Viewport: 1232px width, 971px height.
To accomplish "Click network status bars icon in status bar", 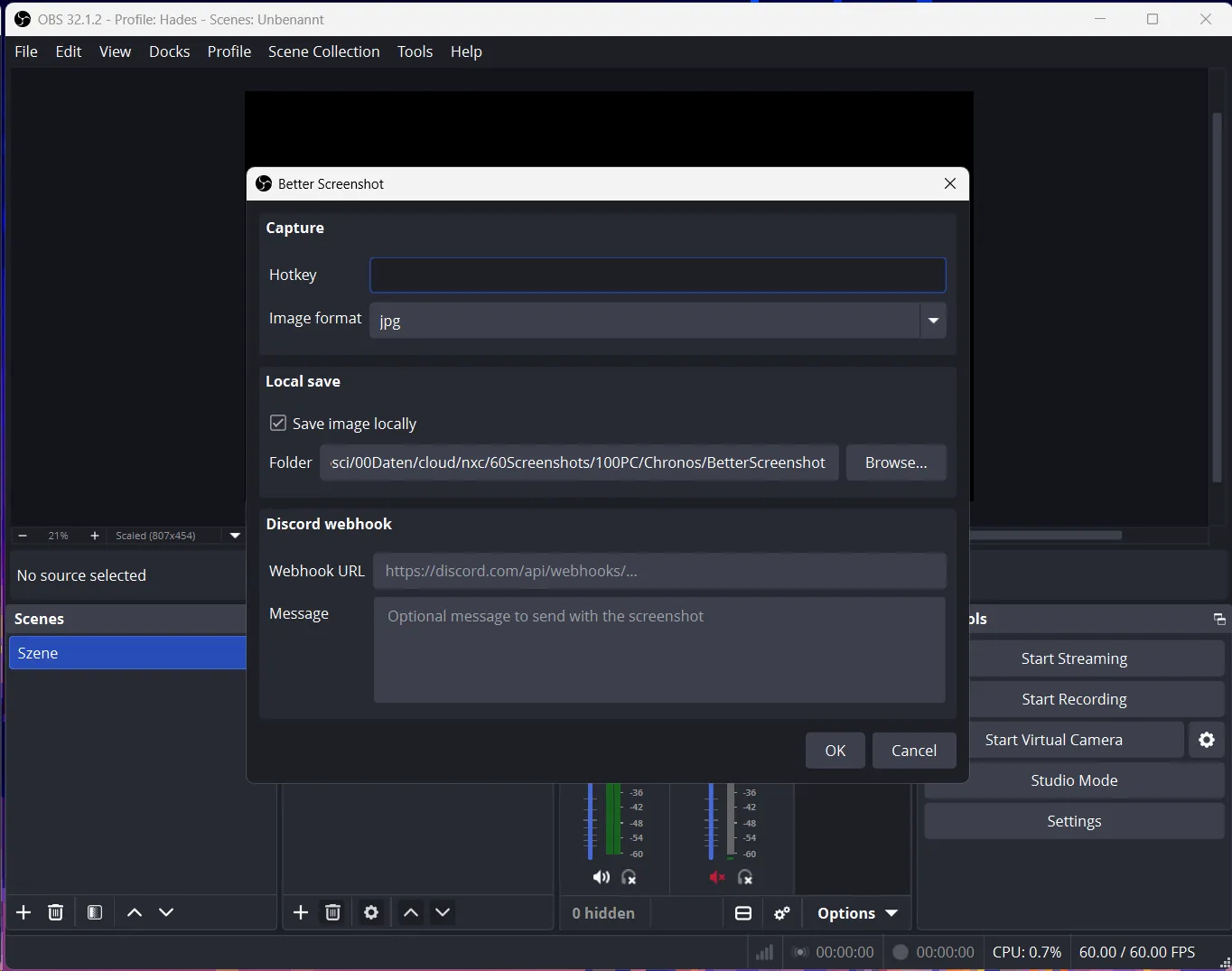I will (764, 952).
